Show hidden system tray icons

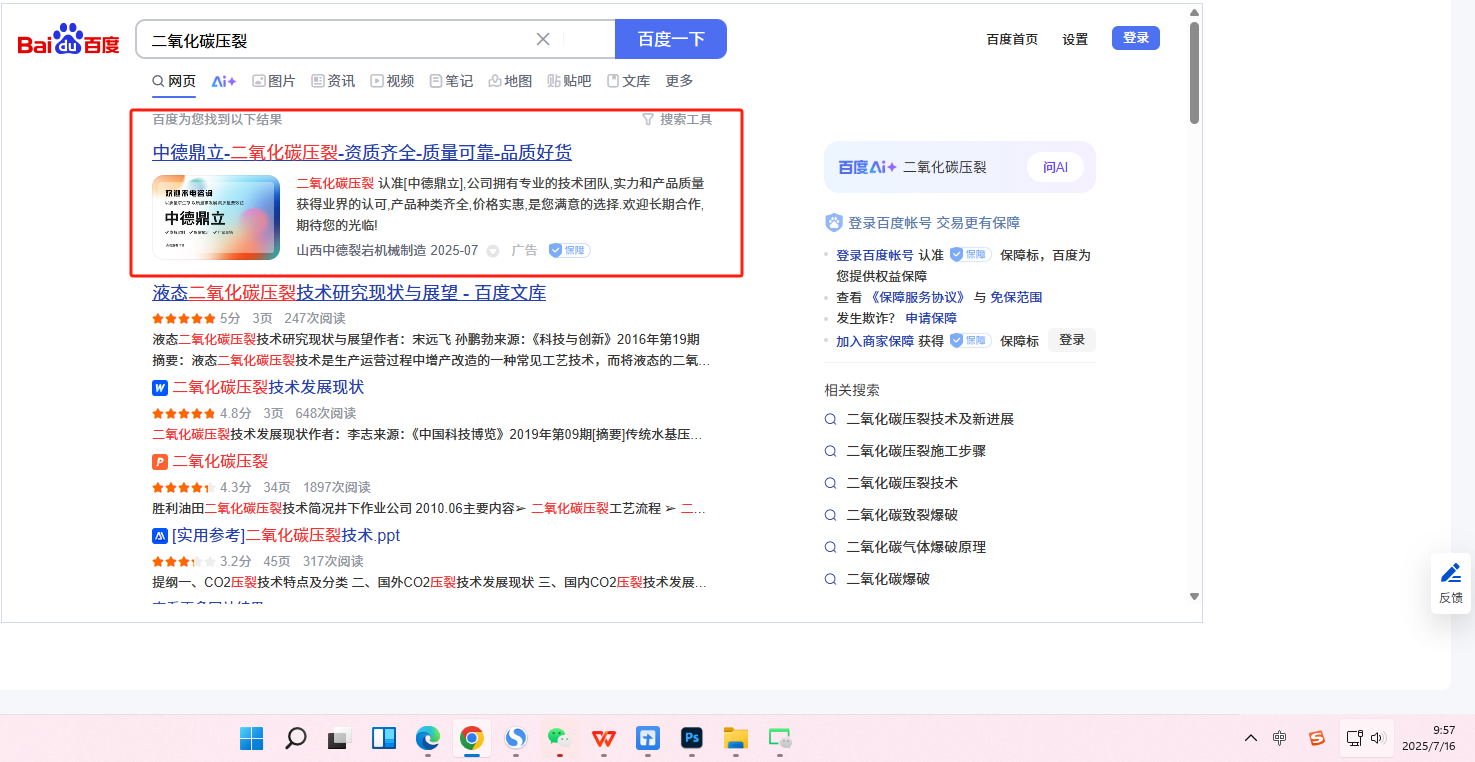tap(1251, 738)
